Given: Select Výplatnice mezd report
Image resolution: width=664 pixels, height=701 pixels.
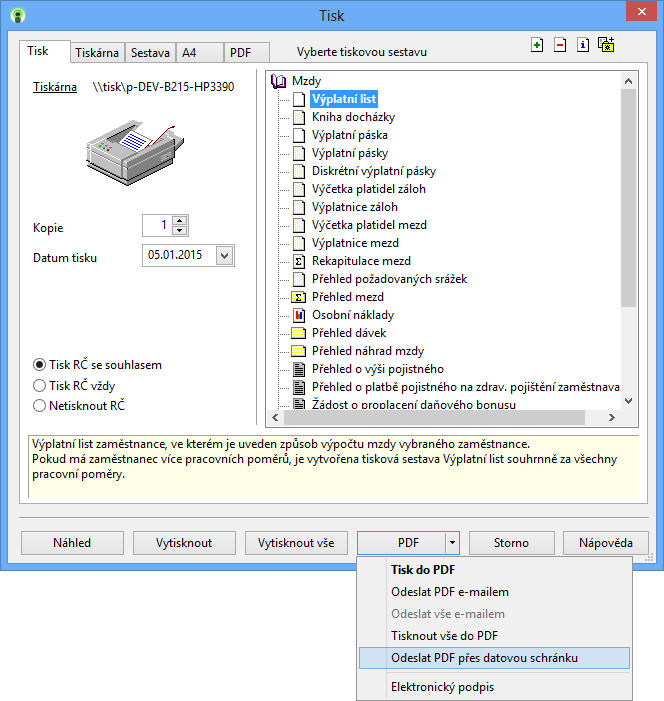Looking at the screenshot, I should pos(355,243).
